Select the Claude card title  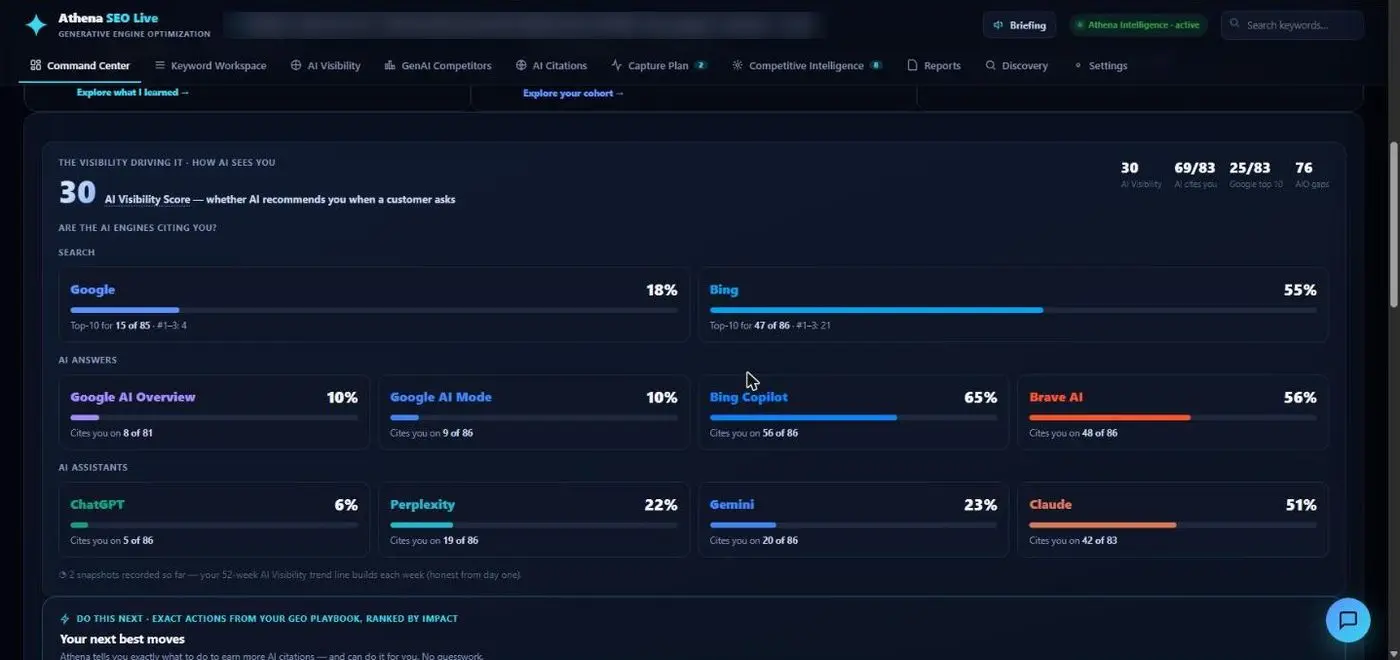(x=1050, y=505)
